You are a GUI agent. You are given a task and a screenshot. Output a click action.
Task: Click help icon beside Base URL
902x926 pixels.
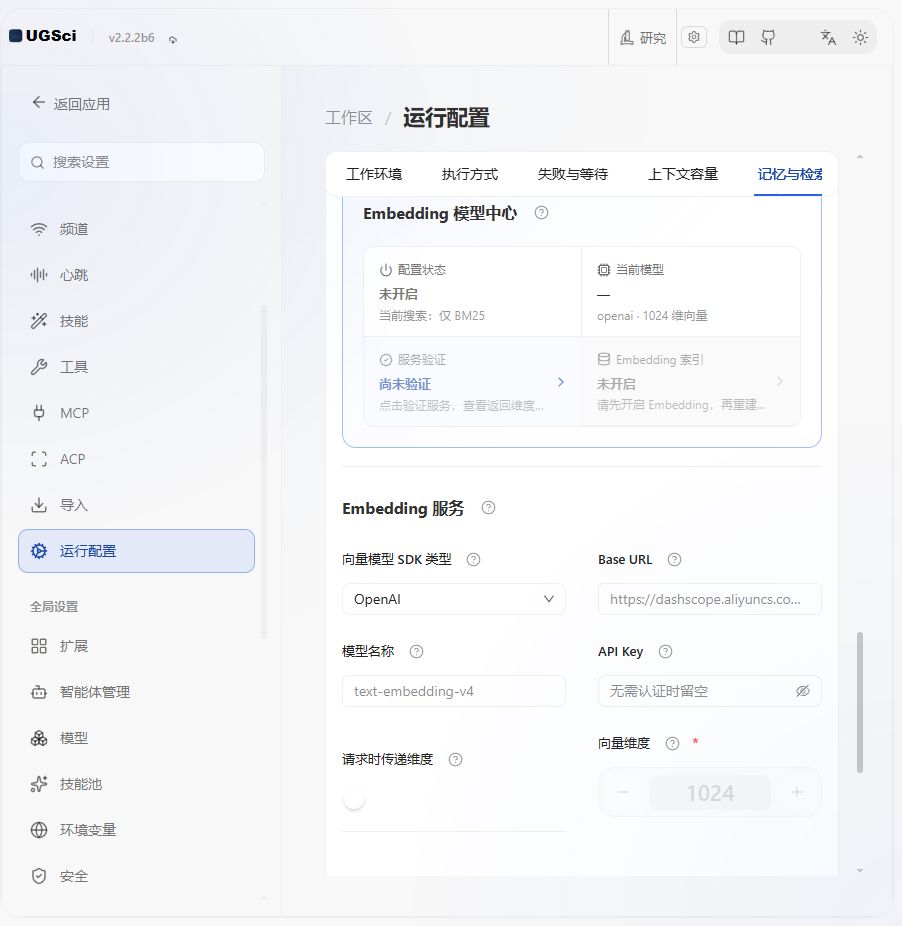(x=674, y=559)
